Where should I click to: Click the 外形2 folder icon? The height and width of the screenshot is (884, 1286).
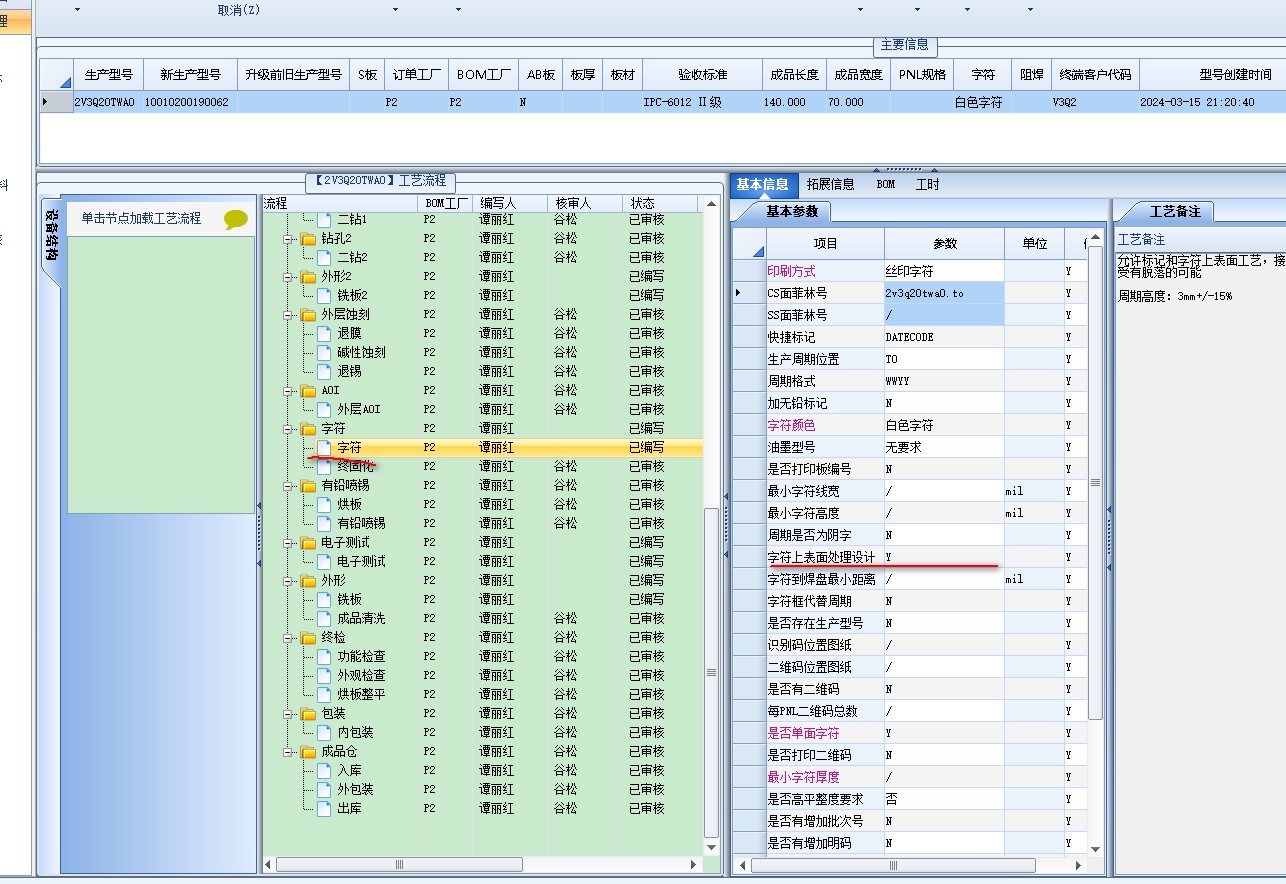point(308,277)
